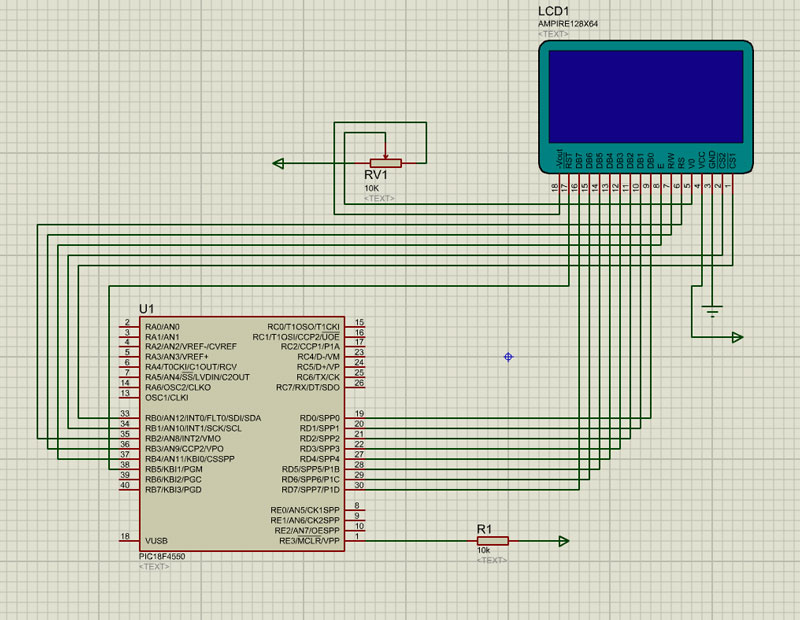Click pin RE3/MCLR/VPP
Screen dimensions: 800x620
(x=309, y=541)
